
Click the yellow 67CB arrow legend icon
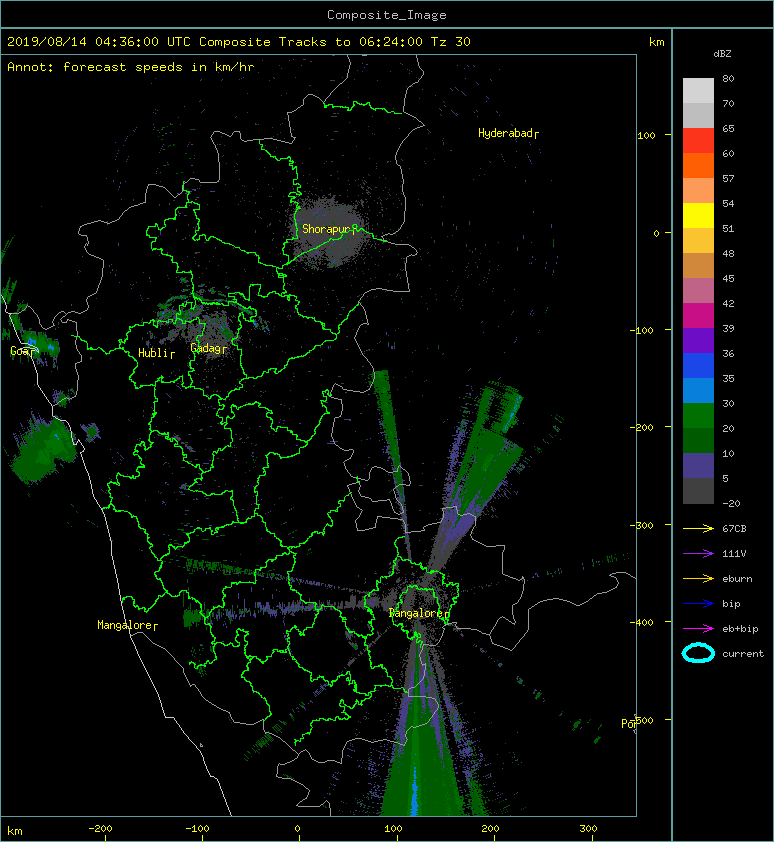(x=698, y=528)
